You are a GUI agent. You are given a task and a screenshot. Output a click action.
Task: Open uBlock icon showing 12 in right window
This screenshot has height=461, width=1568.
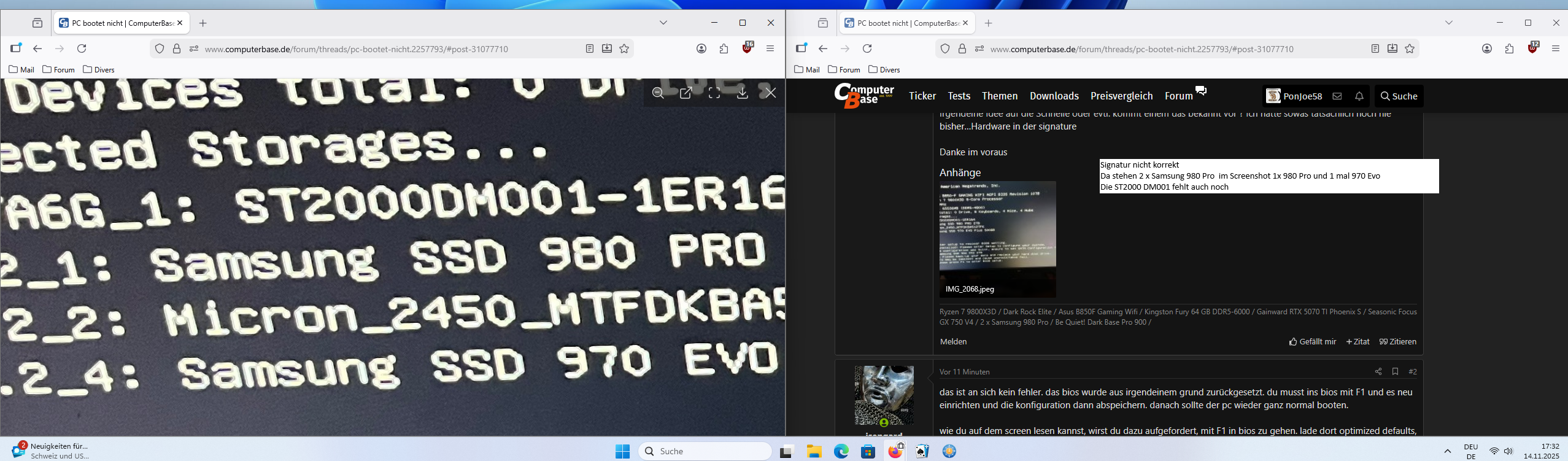pos(1533,48)
